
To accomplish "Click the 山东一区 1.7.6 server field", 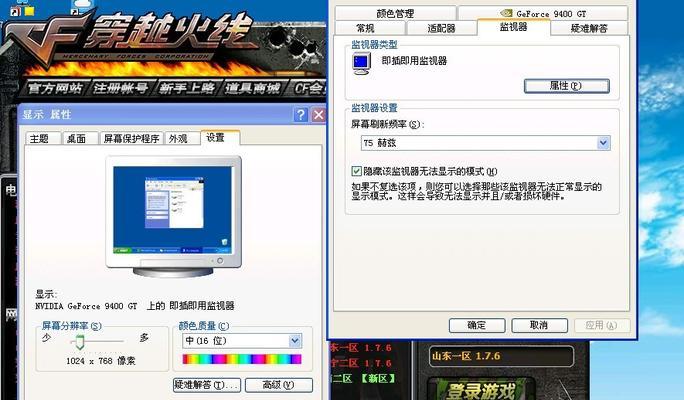I will pos(501,356).
